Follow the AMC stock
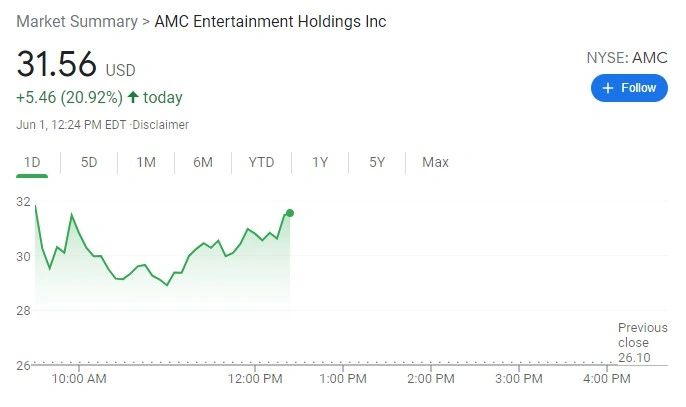686x407 pixels. [x=629, y=88]
